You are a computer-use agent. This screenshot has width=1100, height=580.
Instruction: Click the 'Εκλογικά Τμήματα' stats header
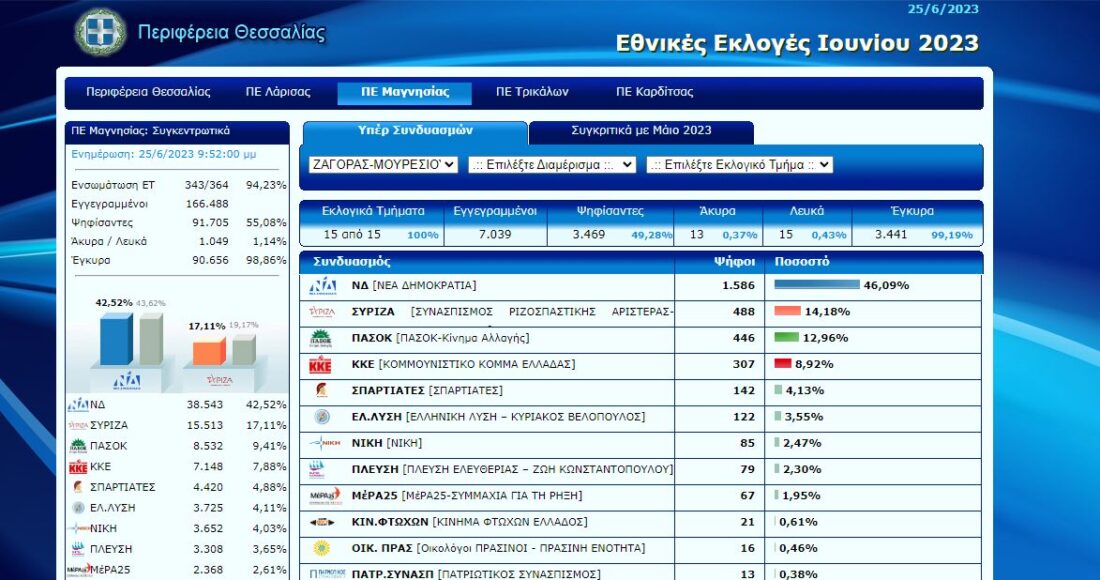pos(373,211)
